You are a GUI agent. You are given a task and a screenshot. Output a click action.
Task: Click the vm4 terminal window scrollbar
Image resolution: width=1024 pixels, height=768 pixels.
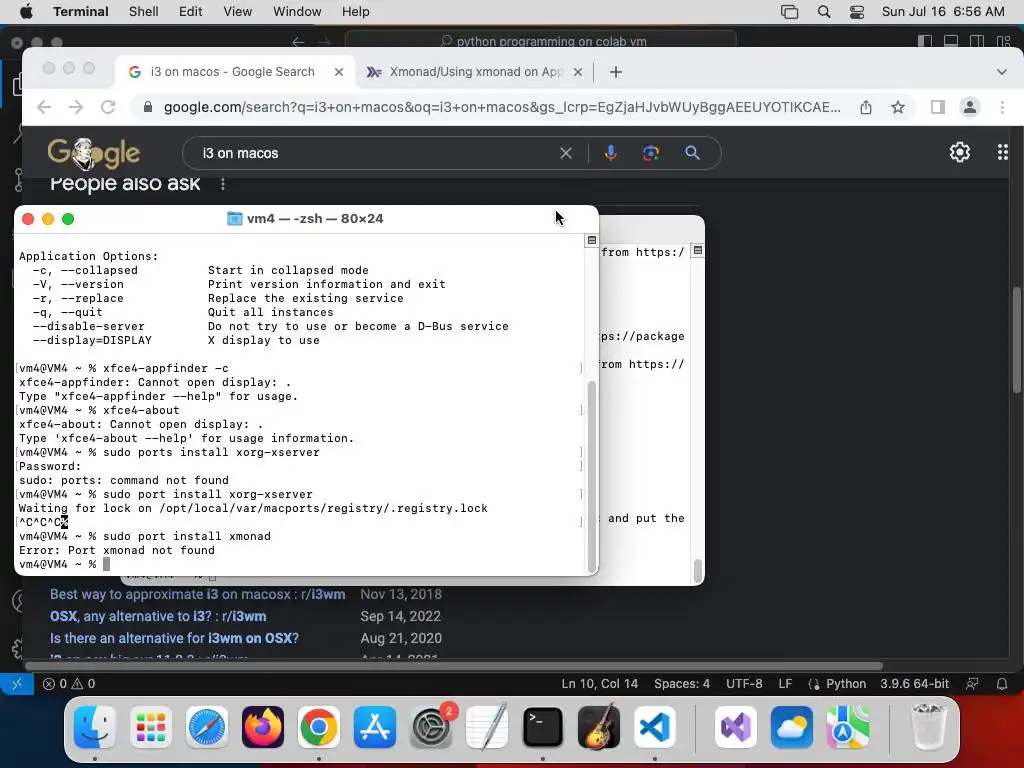pyautogui.click(x=592, y=475)
